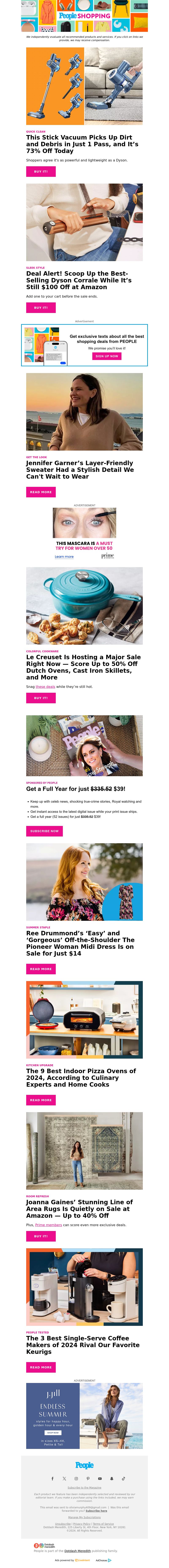Open the X (Twitter) social icon

64,1478
